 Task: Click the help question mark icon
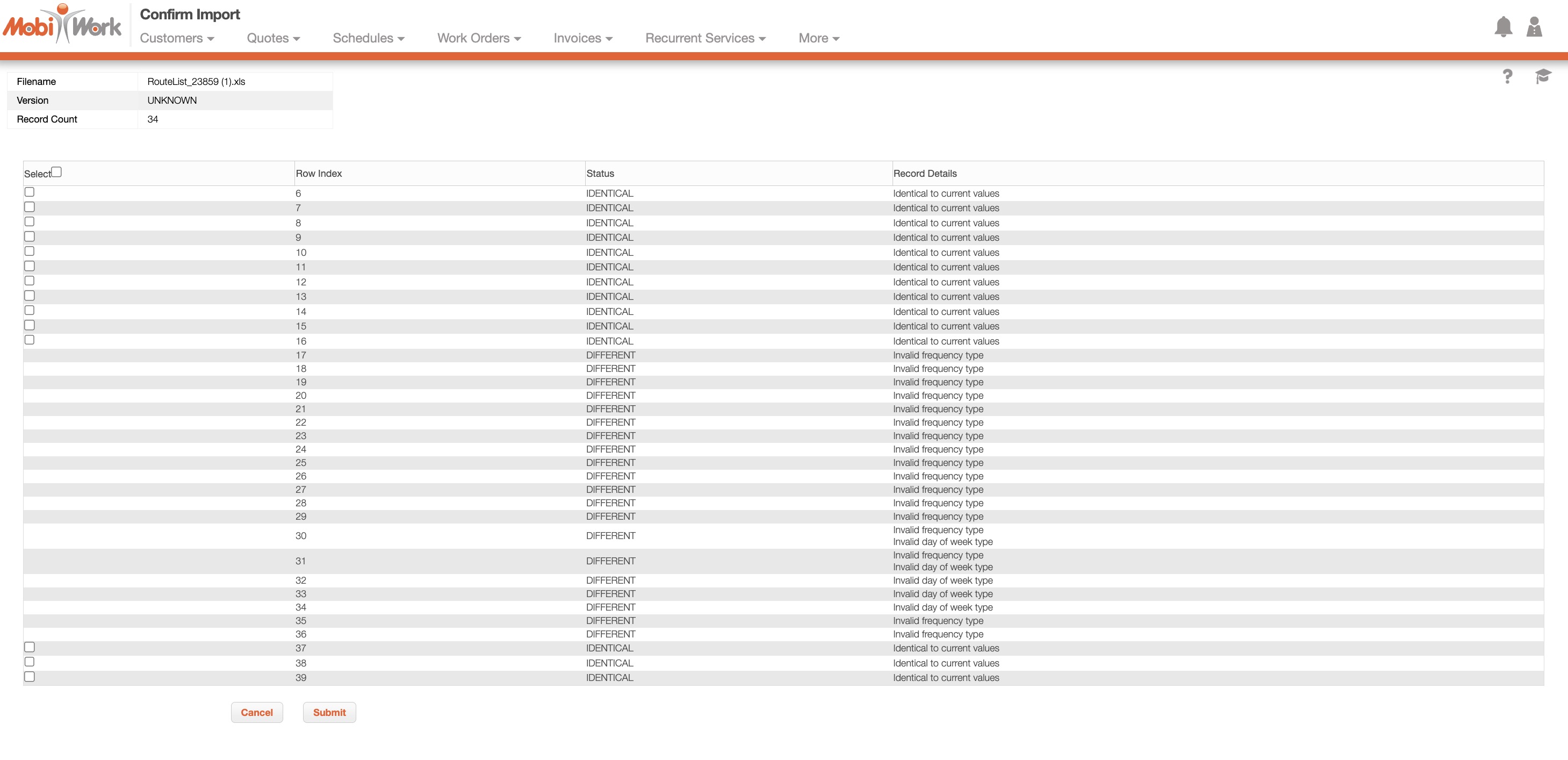pyautogui.click(x=1507, y=77)
